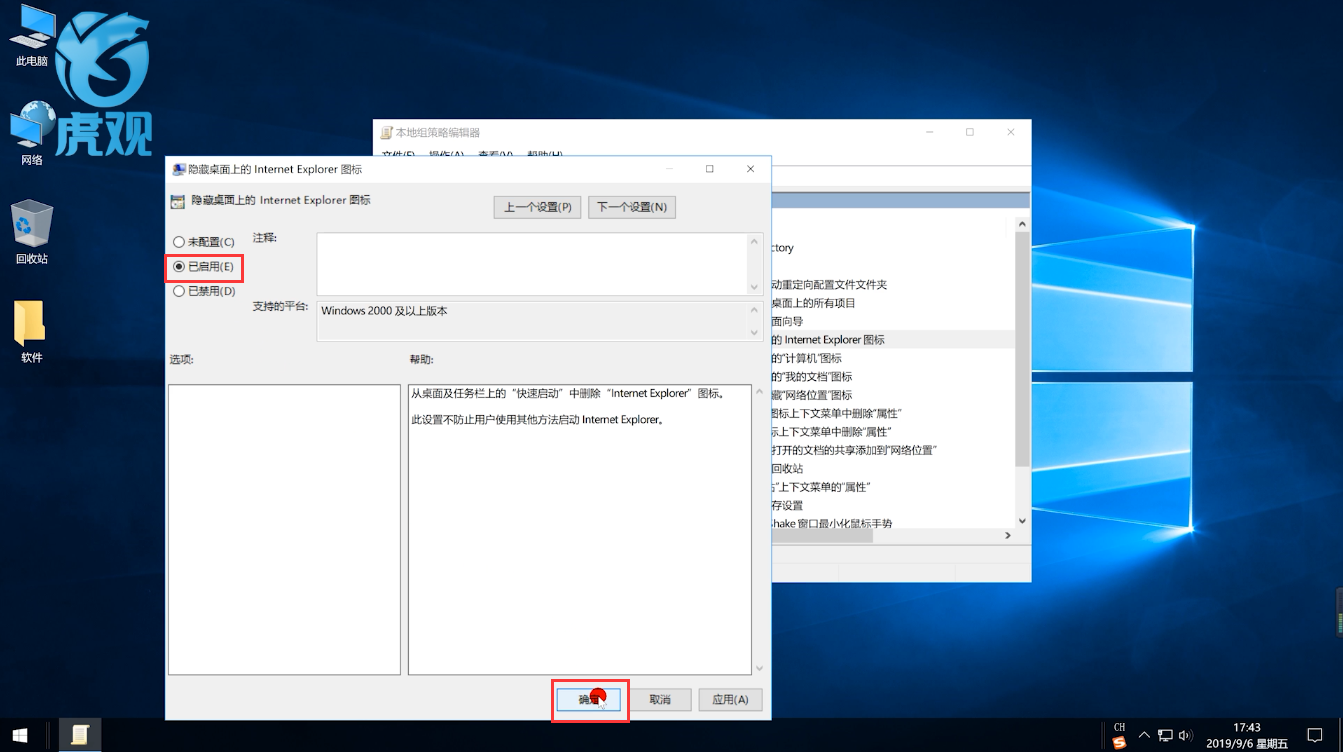Select the row ending in '网络位置"图标'
Viewport: 1343px width, 752px height.
[x=893, y=395]
